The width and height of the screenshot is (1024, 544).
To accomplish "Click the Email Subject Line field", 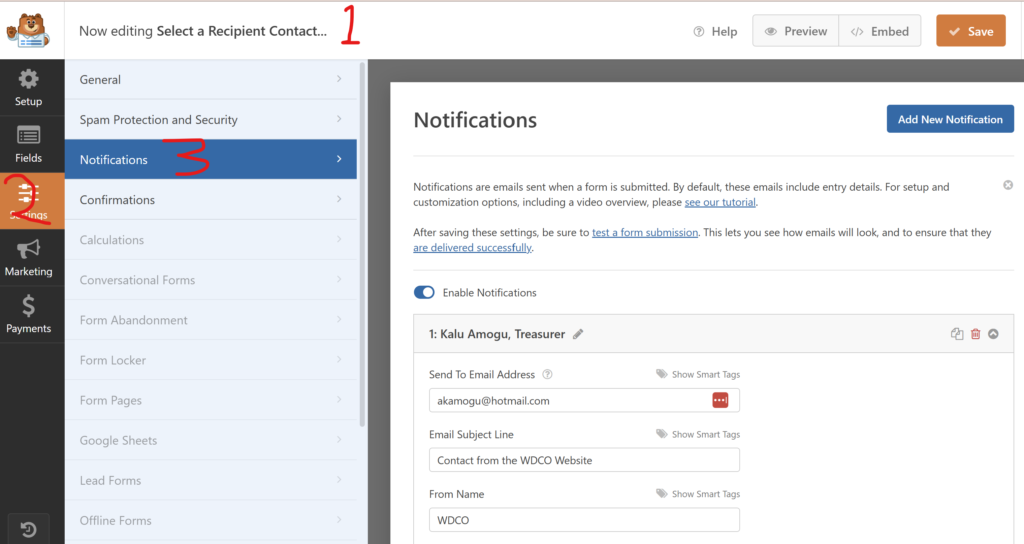I will (x=584, y=460).
